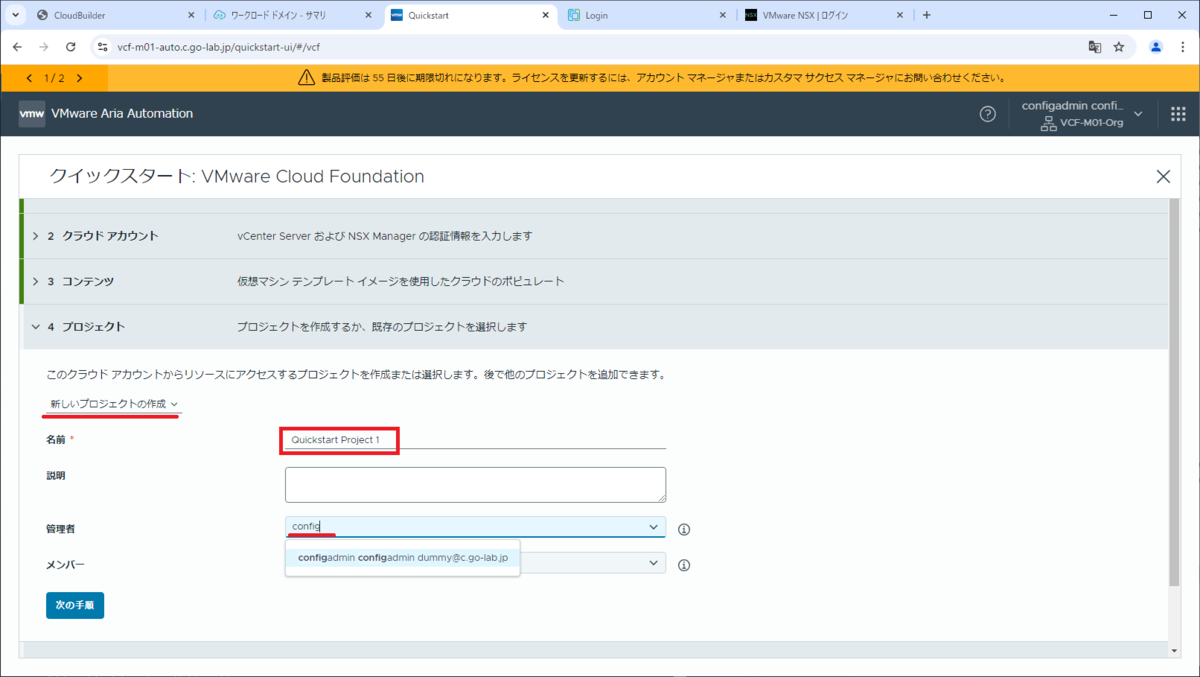Open a new browser tab
Image resolution: width=1200 pixels, height=677 pixels.
point(926,15)
